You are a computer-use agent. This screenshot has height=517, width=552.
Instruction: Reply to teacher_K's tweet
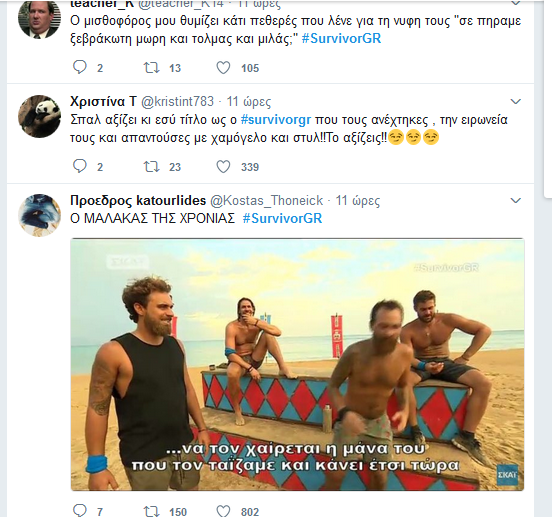pos(80,67)
